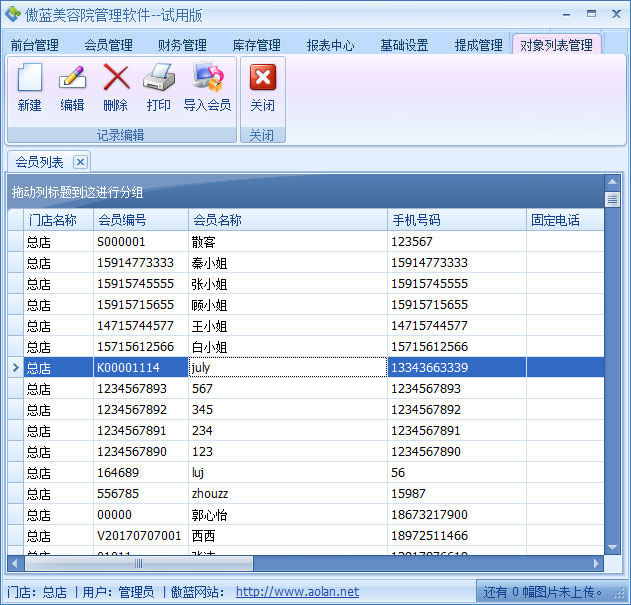Select the 提成管理 tab

coord(478,46)
